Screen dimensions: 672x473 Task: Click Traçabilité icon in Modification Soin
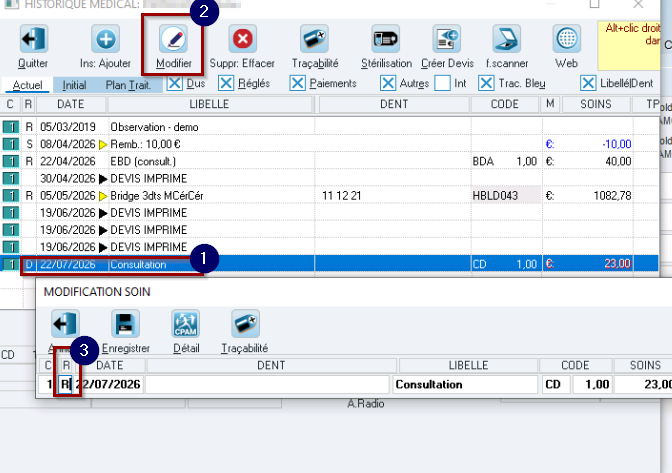[x=246, y=323]
